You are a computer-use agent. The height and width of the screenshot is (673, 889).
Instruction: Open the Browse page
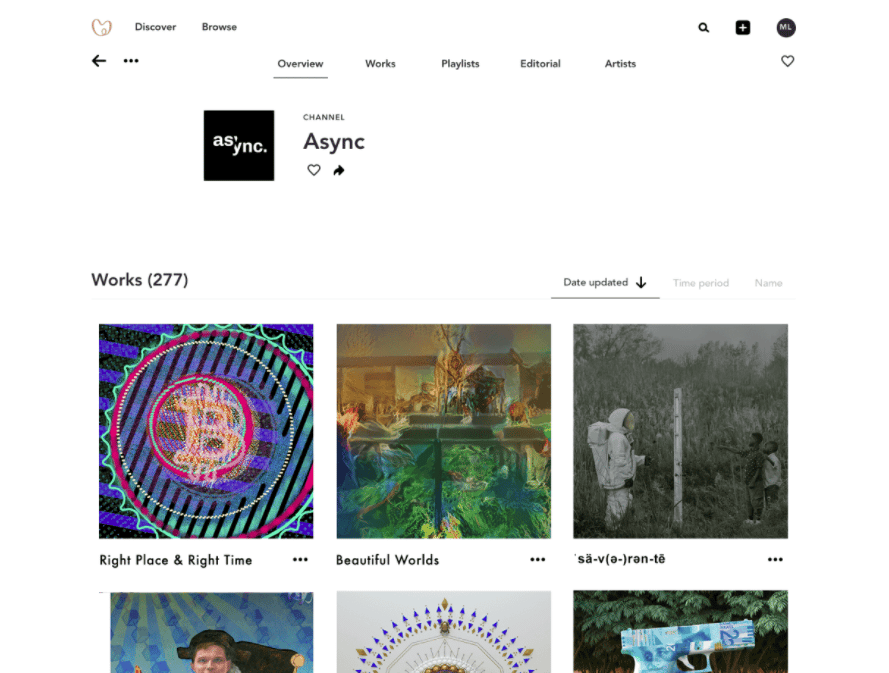tap(219, 27)
